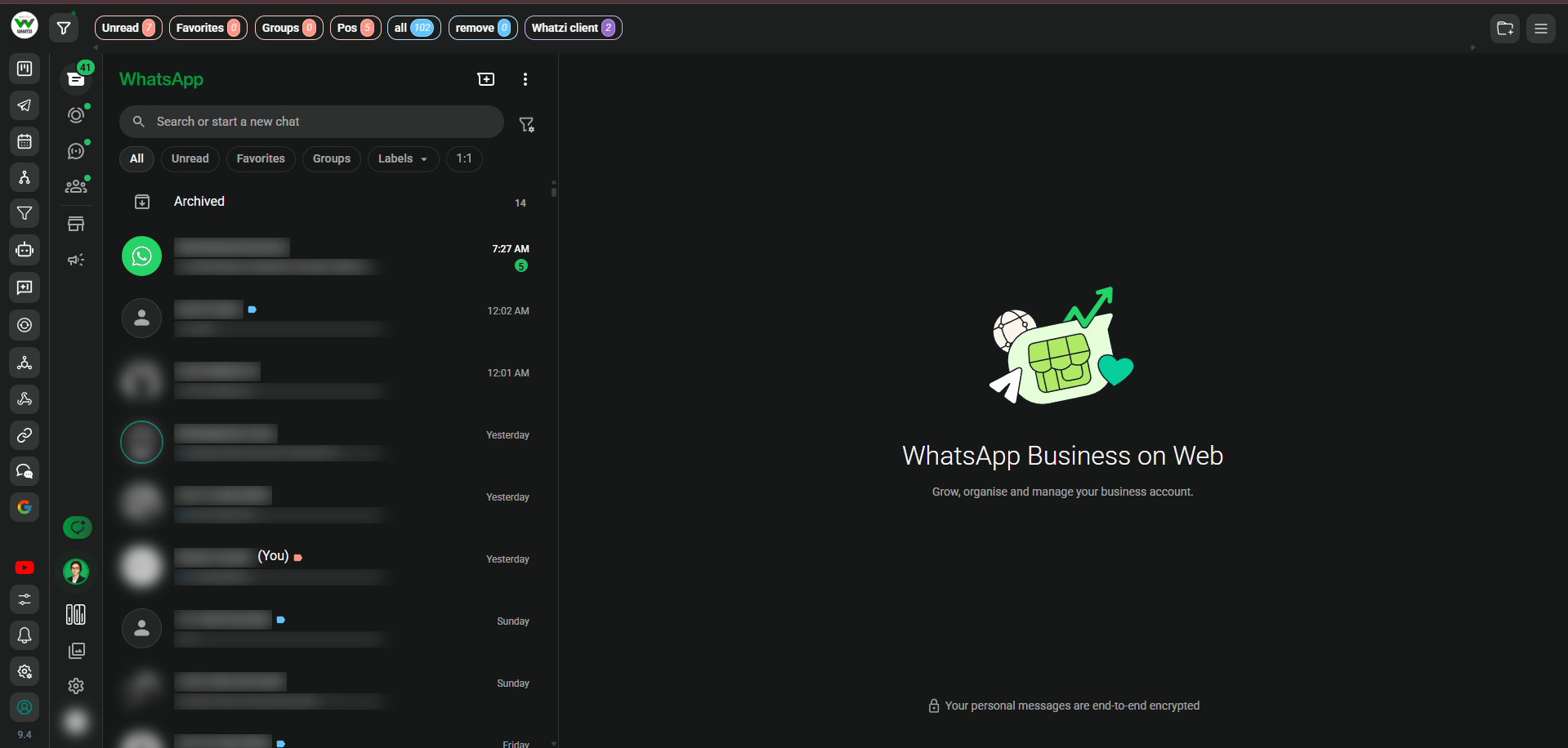Click the teal user account icon
The height and width of the screenshot is (748, 1568).
coord(25,707)
